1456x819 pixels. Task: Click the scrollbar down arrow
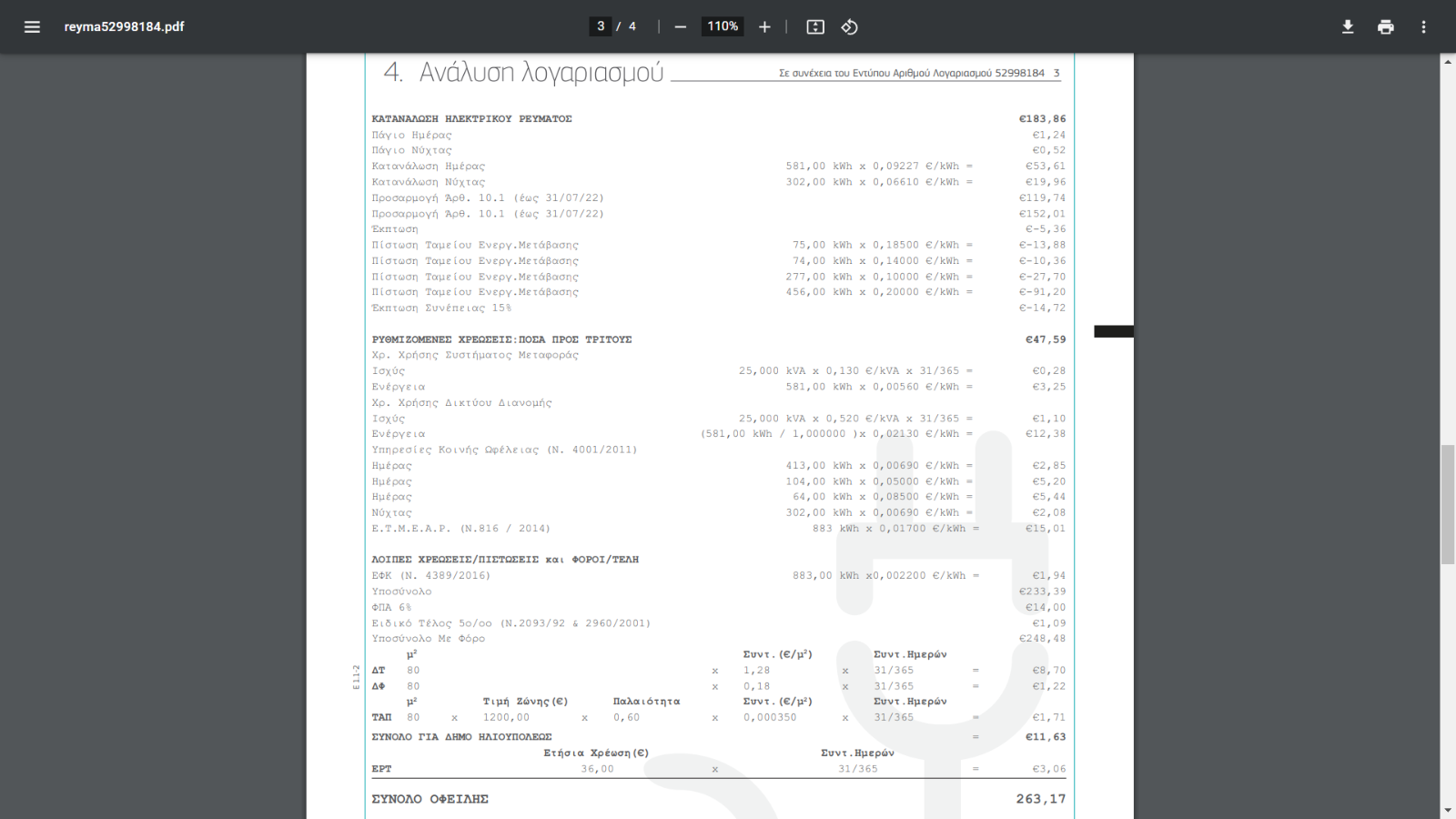tap(1447, 810)
